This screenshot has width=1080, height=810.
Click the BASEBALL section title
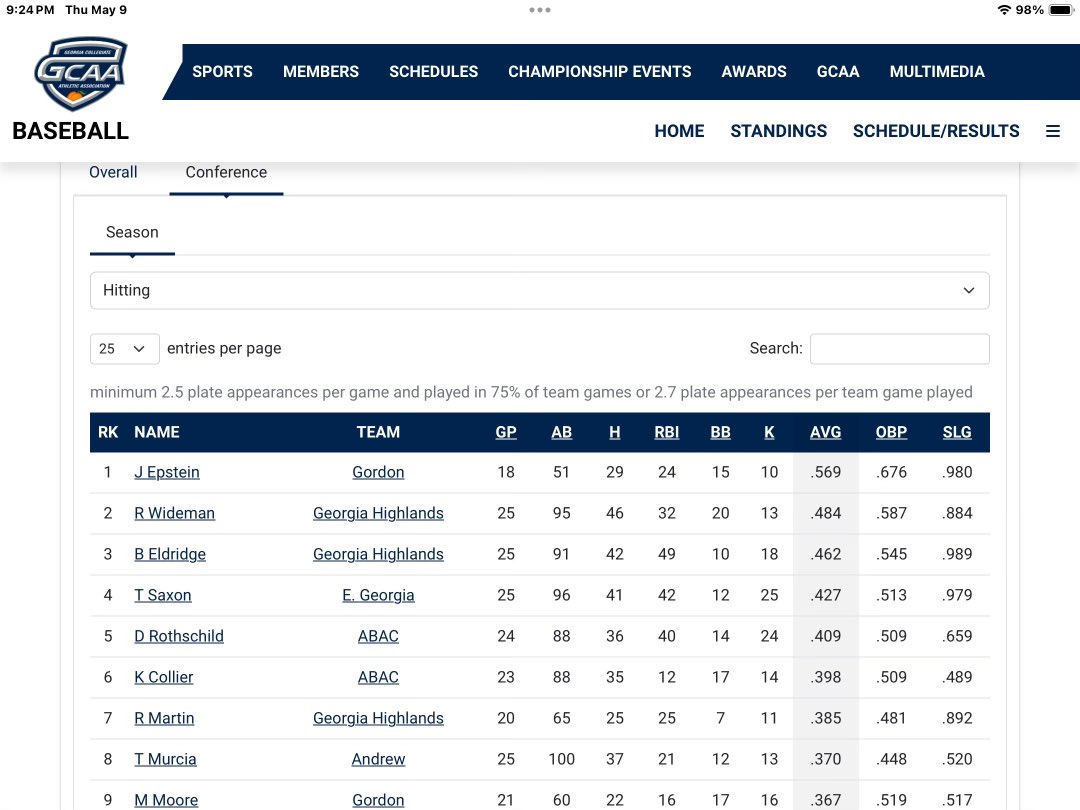(70, 131)
